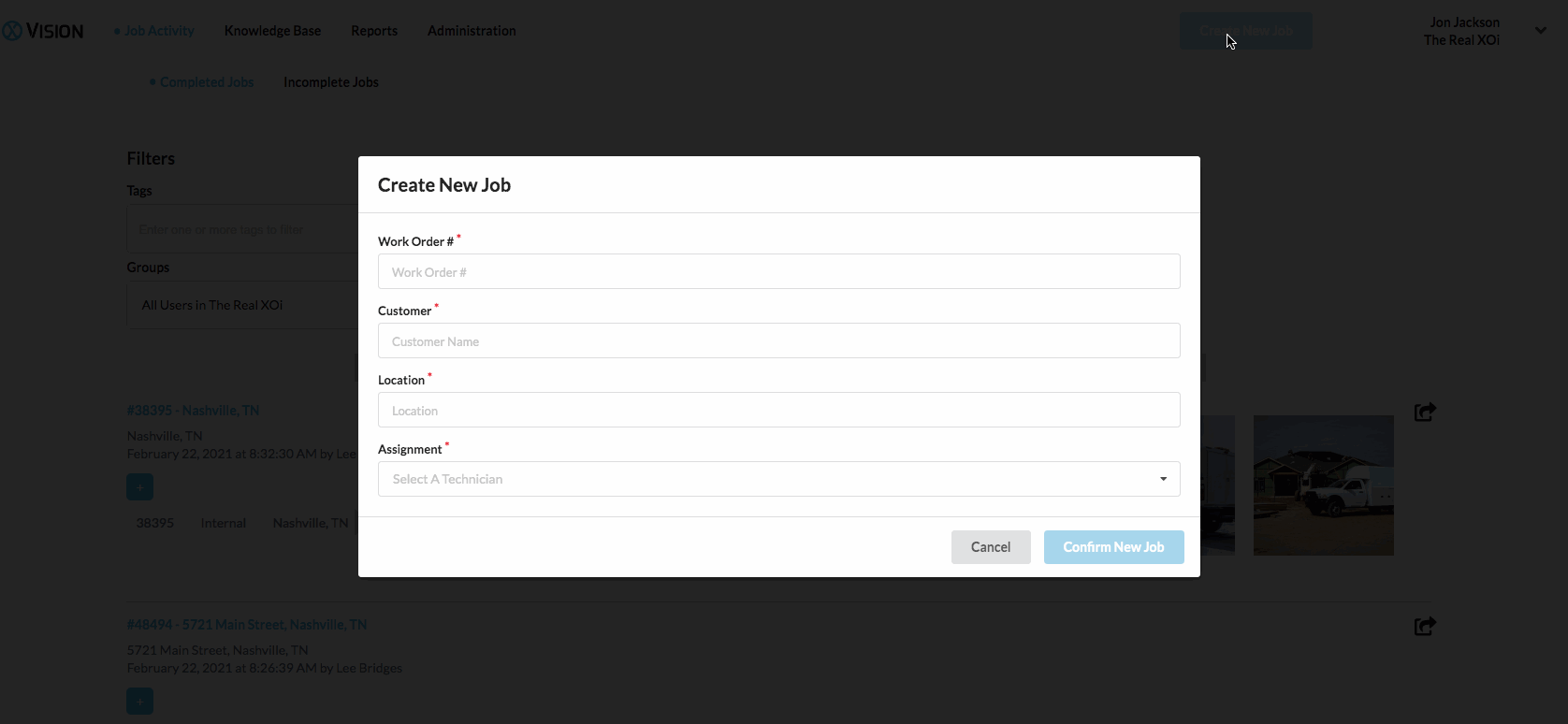Go to the Reports menu
The height and width of the screenshot is (724, 1568).
(x=374, y=31)
